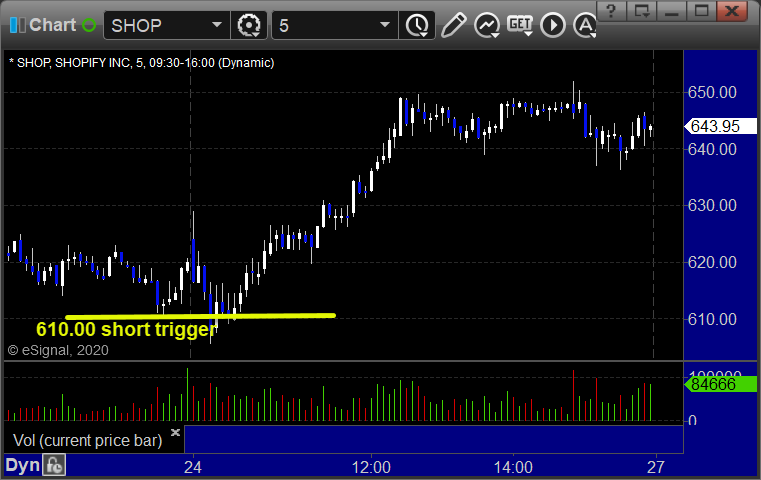Screen dimensions: 761x480
Task: Click the green 84666 volume marker
Action: click(720, 384)
